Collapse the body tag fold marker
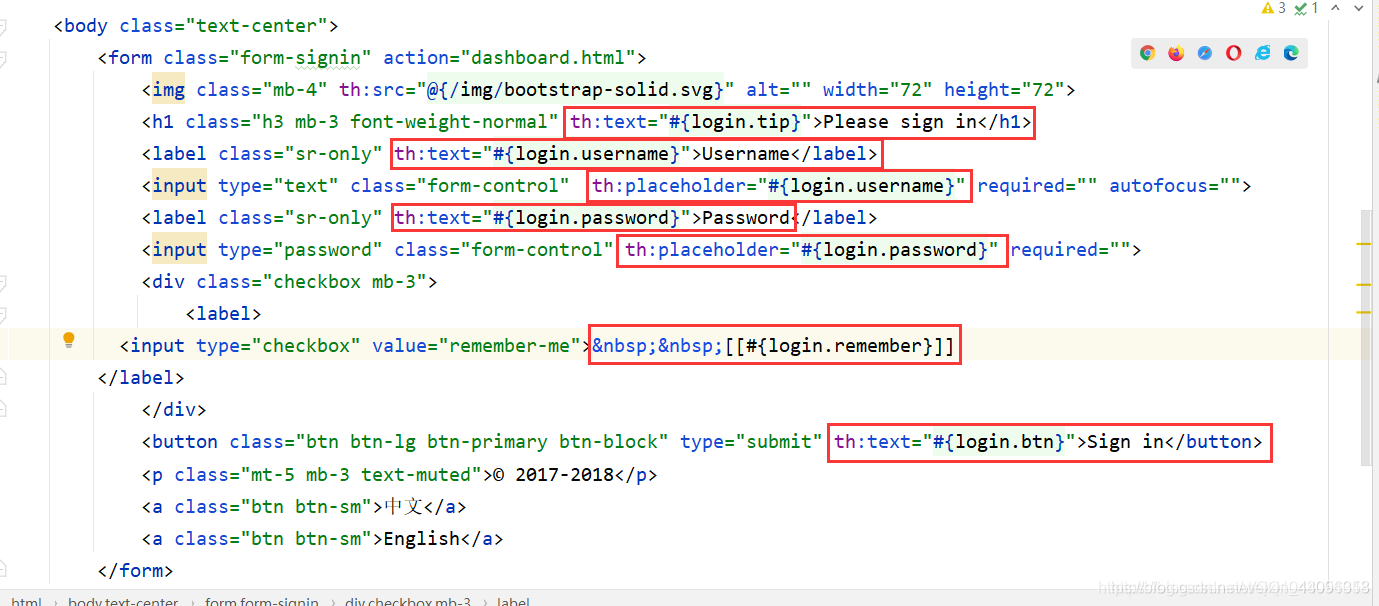Screen dimensions: 1379x606 coord(4,26)
